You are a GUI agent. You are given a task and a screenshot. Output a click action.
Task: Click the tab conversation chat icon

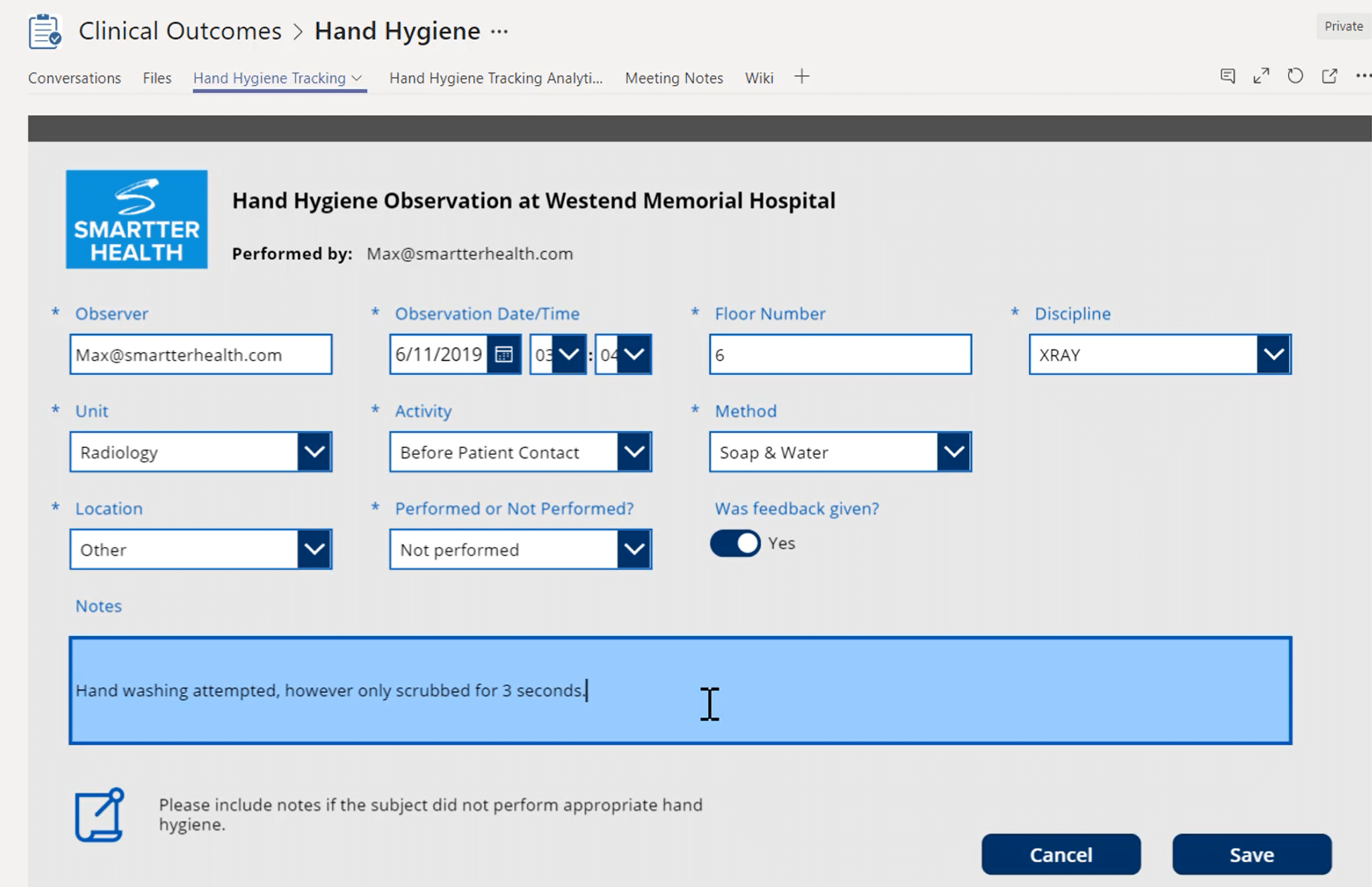pos(1227,76)
